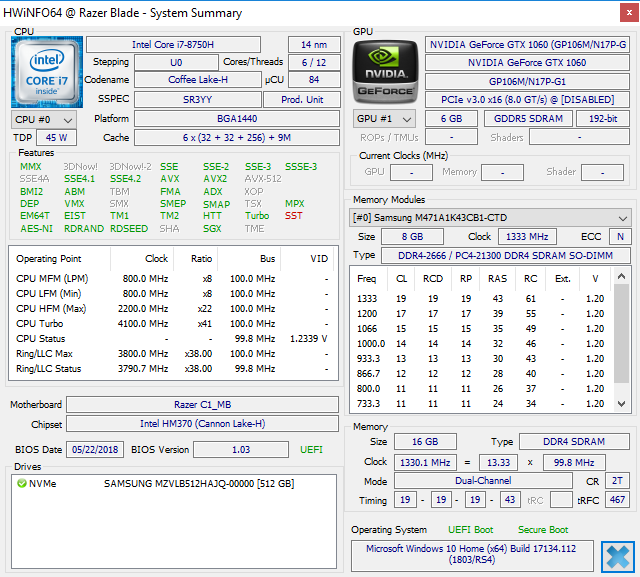Click the memory Clock 1330.1 MHz field
Viewport: 640px width, 577px height.
coord(425,462)
